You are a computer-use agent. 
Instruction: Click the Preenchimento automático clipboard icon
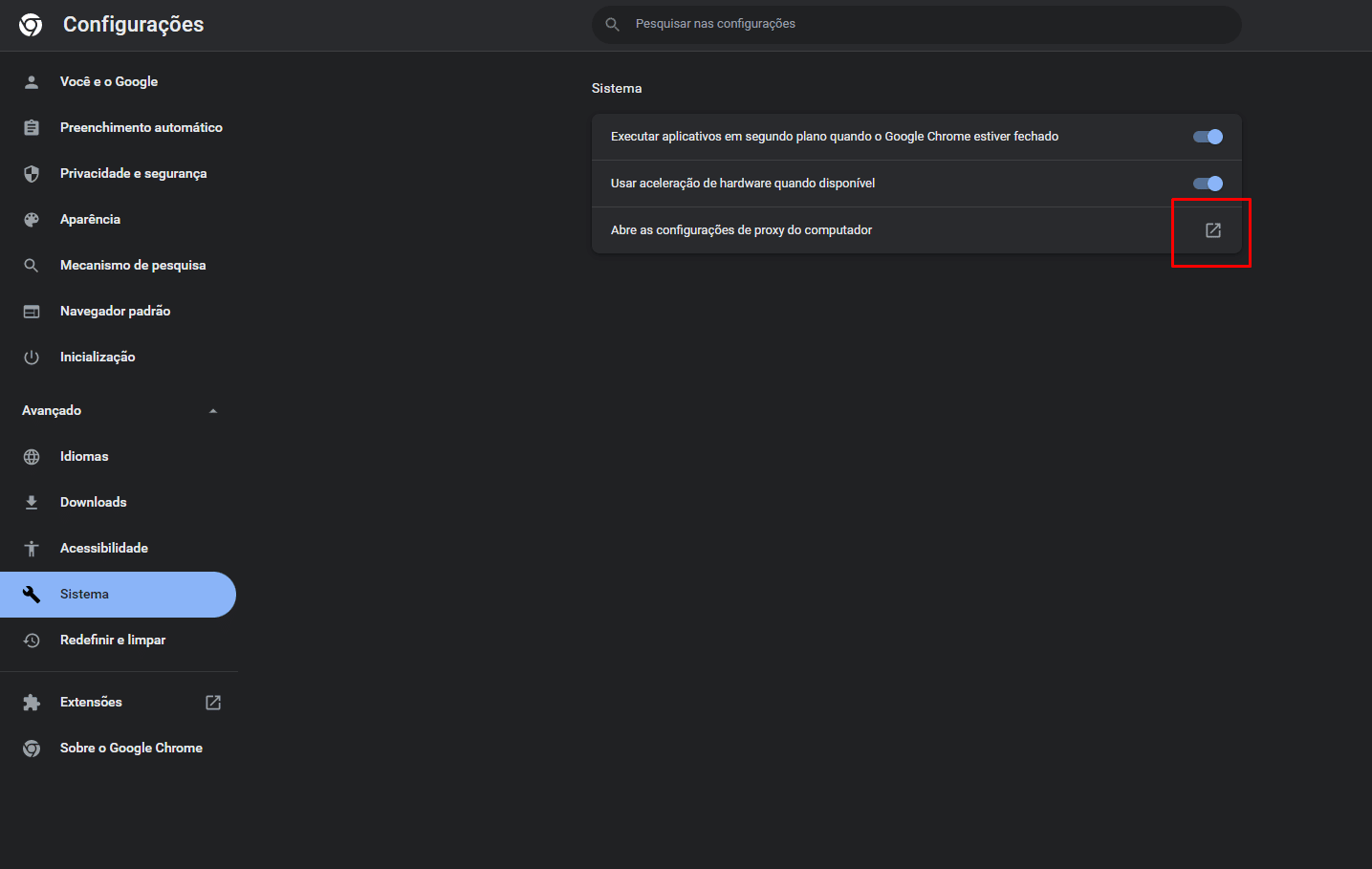(x=32, y=127)
